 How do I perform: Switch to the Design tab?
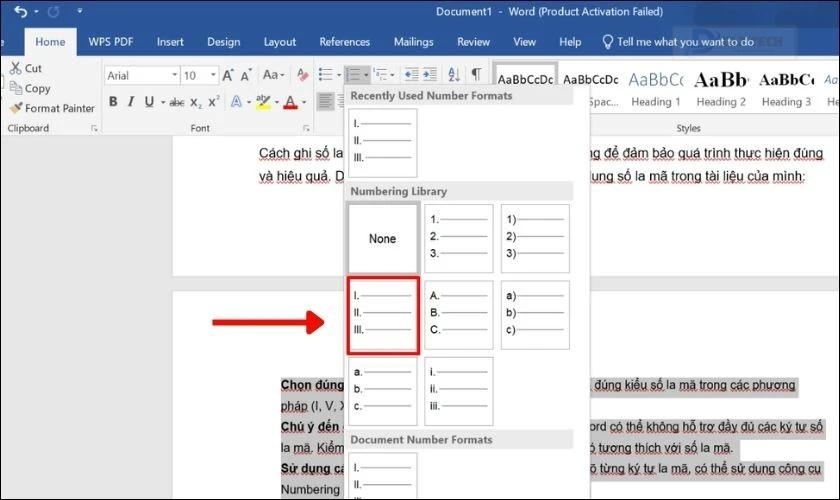(x=223, y=42)
